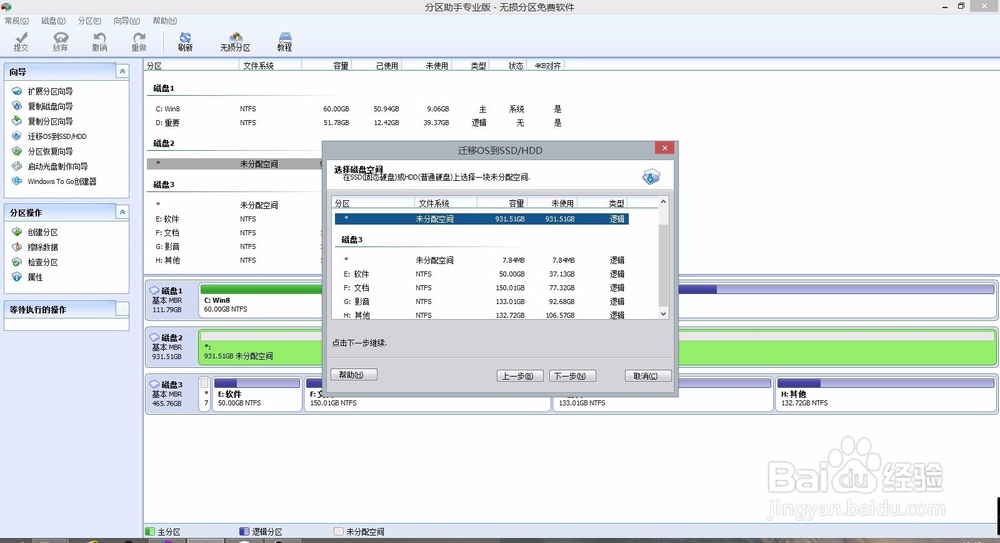The image size is (1000, 543).
Task: Click the 检查分区 operation icon
Action: pos(17,262)
